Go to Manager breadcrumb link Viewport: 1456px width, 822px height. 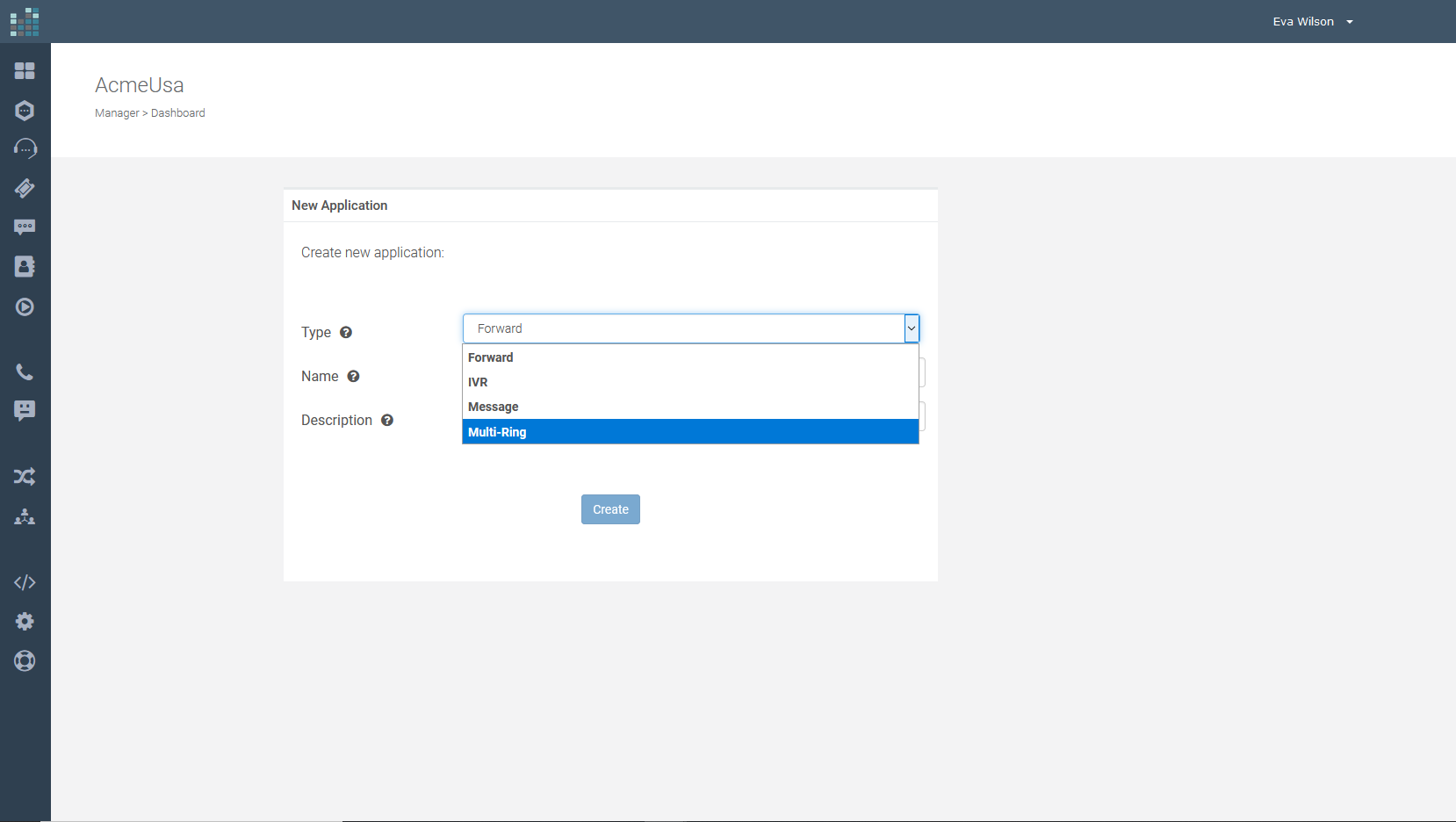pyautogui.click(x=117, y=113)
